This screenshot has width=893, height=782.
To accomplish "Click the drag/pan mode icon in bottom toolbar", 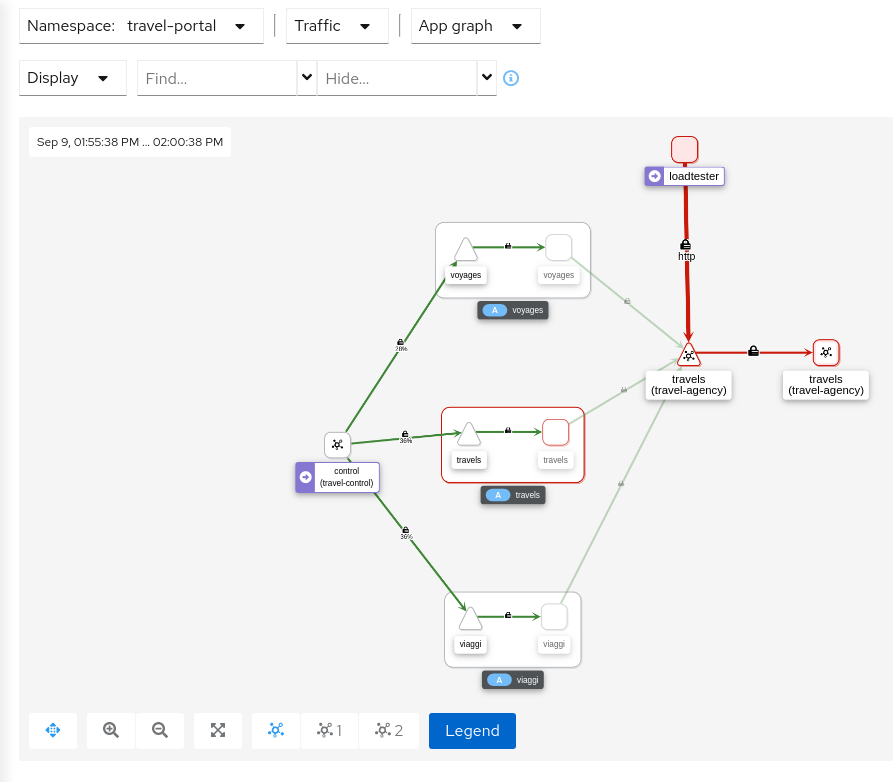I will click(54, 731).
